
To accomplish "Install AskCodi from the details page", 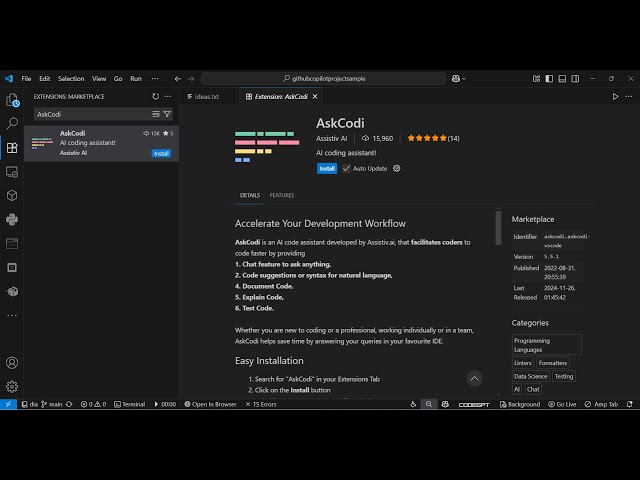I will pyautogui.click(x=327, y=168).
